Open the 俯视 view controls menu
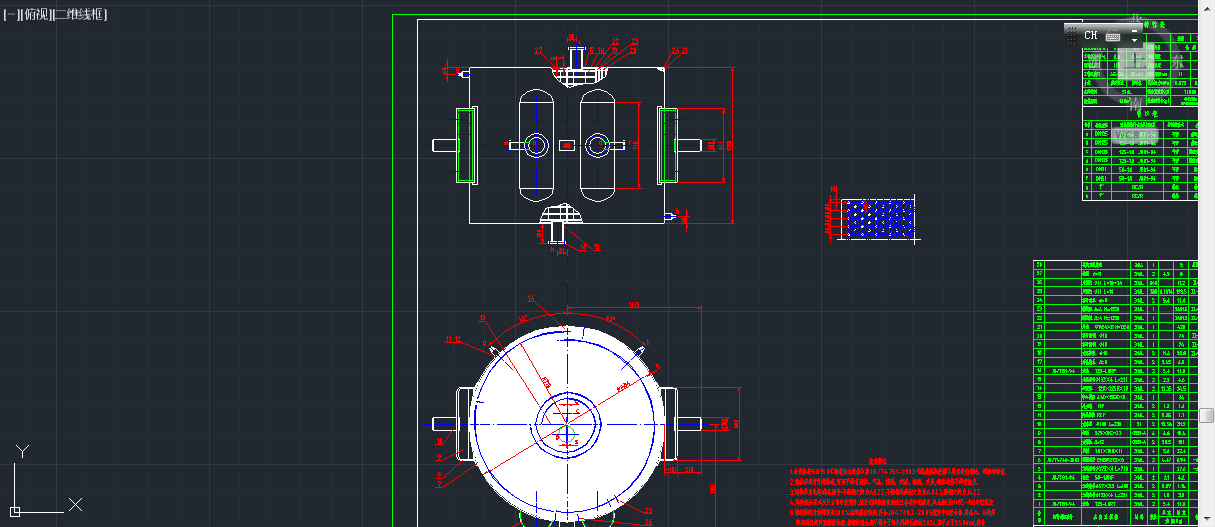 (35, 15)
